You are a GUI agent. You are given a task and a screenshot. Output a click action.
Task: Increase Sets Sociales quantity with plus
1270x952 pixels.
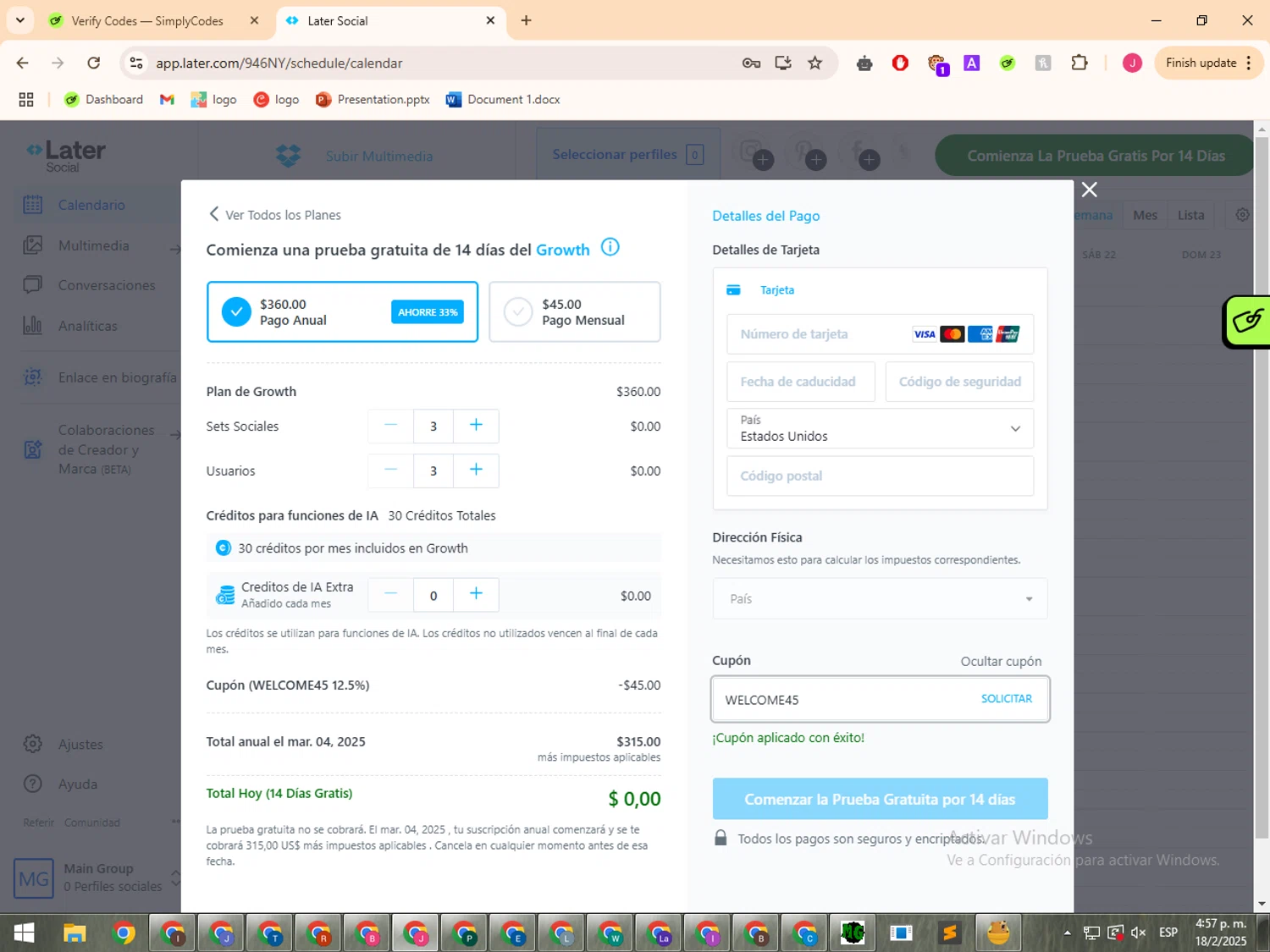tap(476, 426)
